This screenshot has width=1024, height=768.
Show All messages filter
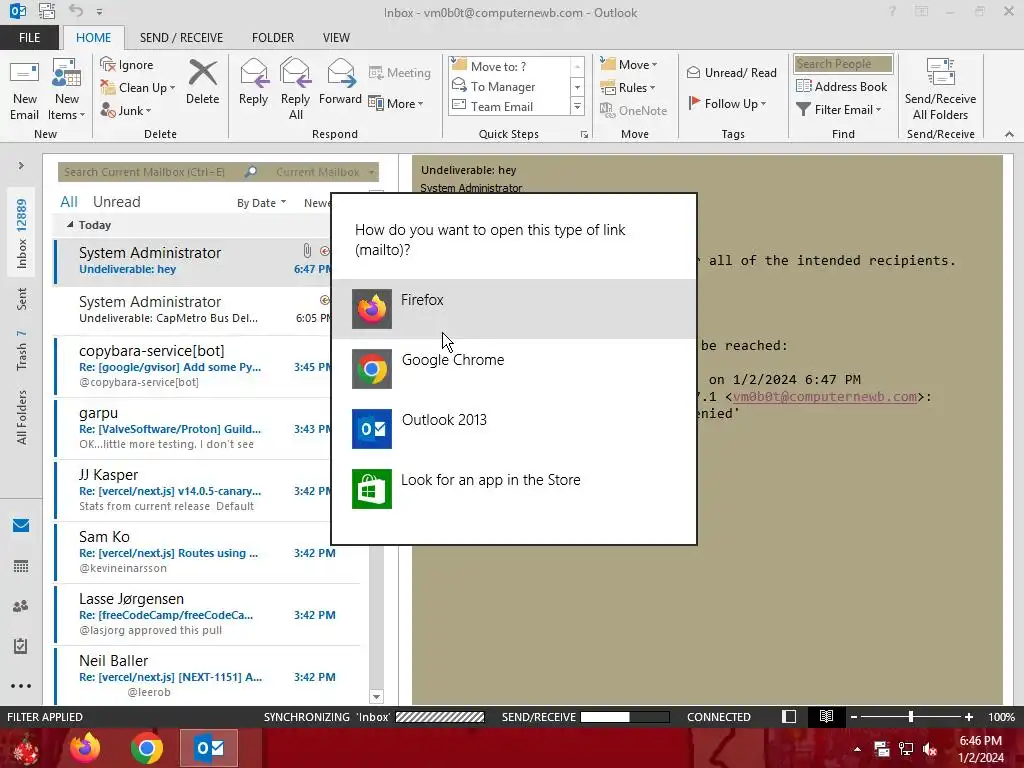(x=69, y=202)
